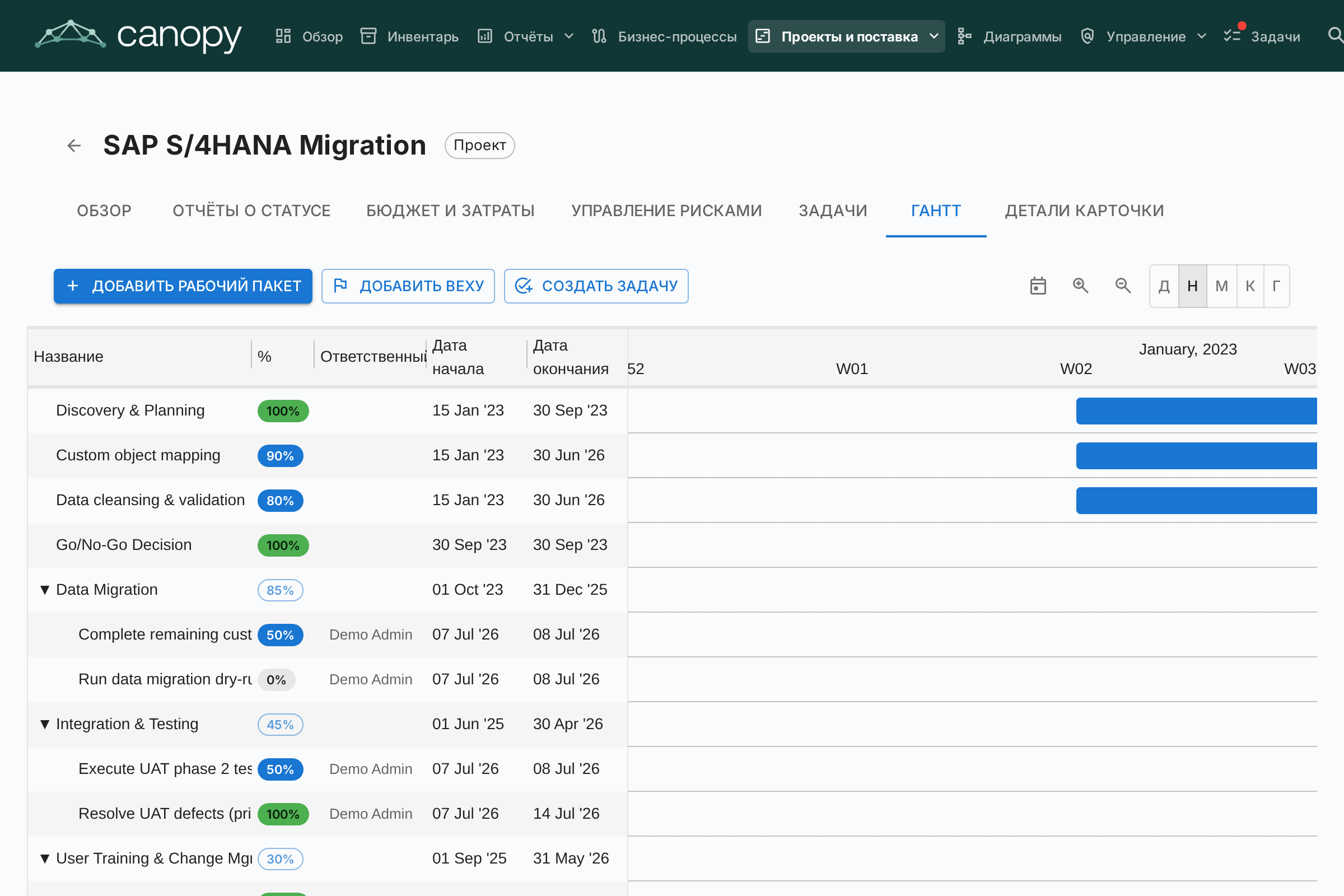Open Задачи checklist icon with red dot
This screenshot has width=1344, height=896.
point(1233,35)
